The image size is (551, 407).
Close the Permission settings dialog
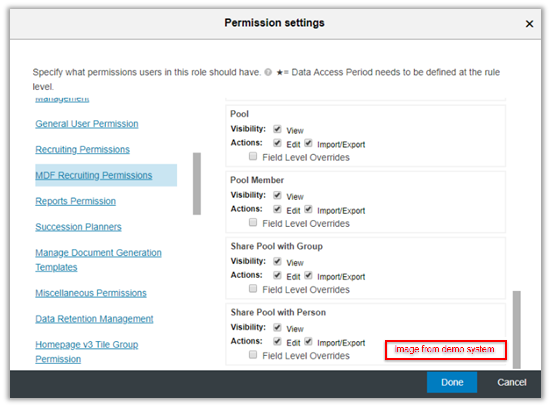pos(529,24)
